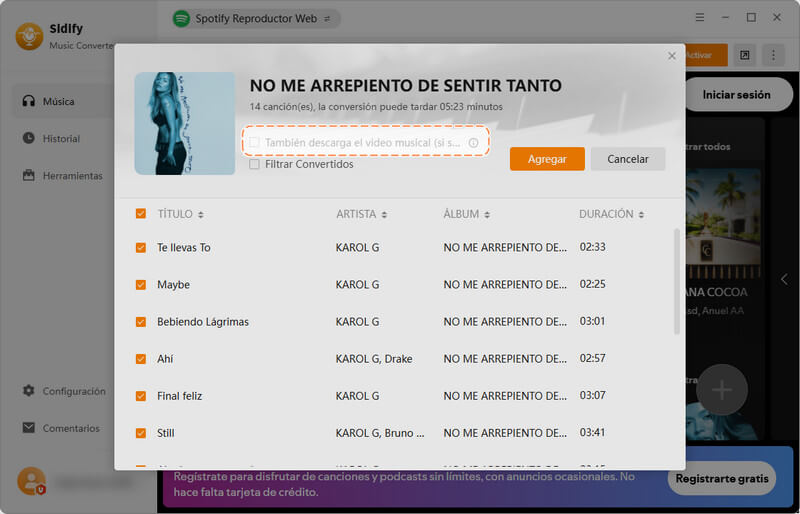Viewport: 800px width, 514px height.
Task: Select the Te llevas To title text
Action: tap(184, 248)
